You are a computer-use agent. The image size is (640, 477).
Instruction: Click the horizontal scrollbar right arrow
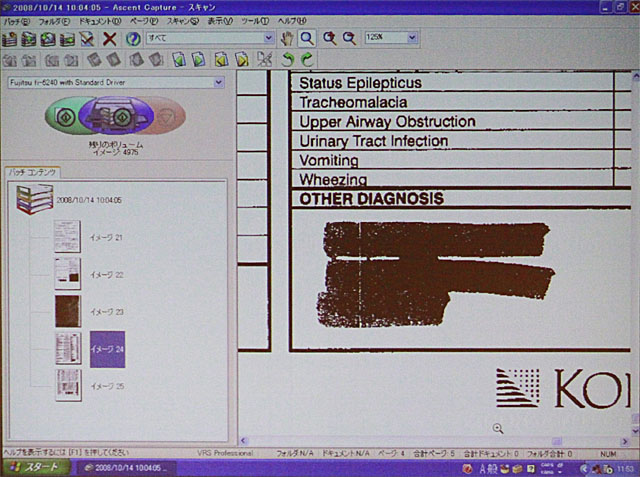pos(625,441)
